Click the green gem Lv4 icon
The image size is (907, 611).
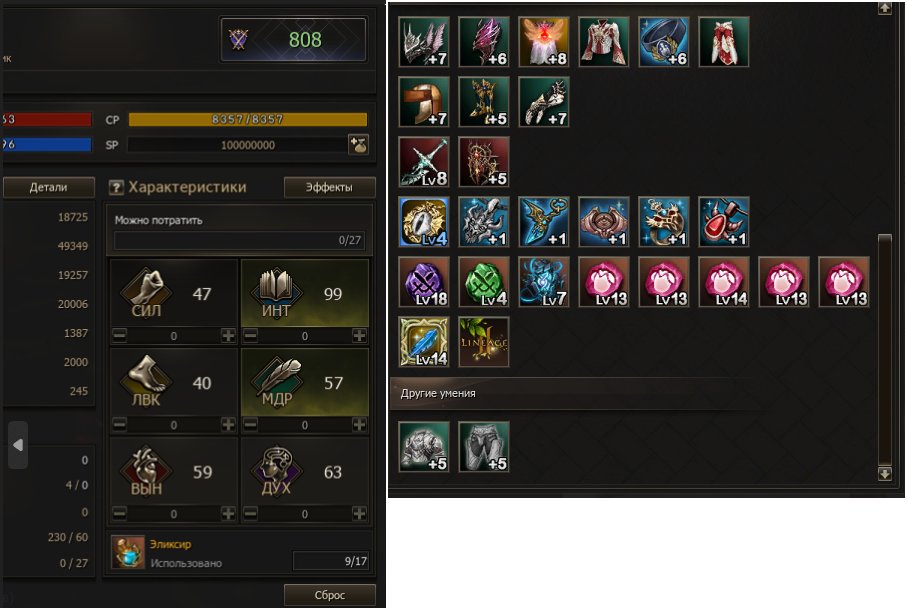pos(484,282)
